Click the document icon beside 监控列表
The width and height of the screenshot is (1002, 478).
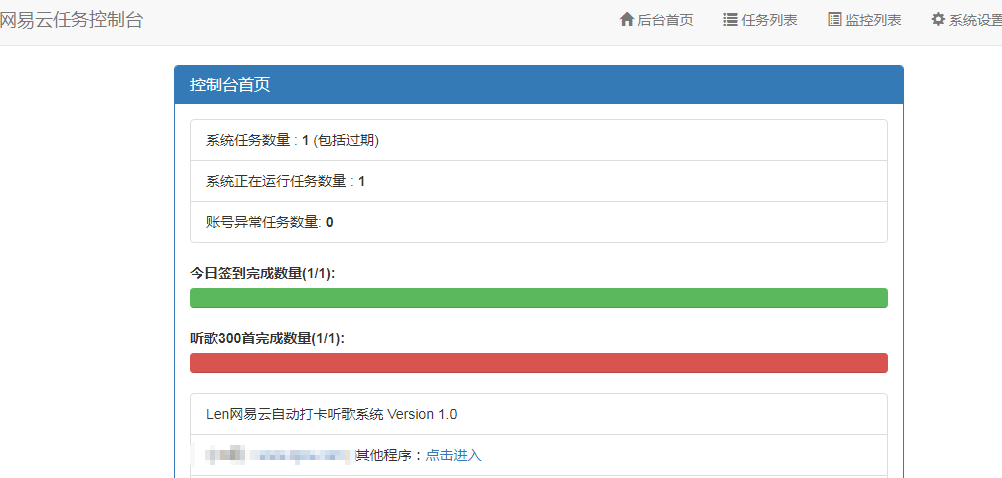coord(835,20)
